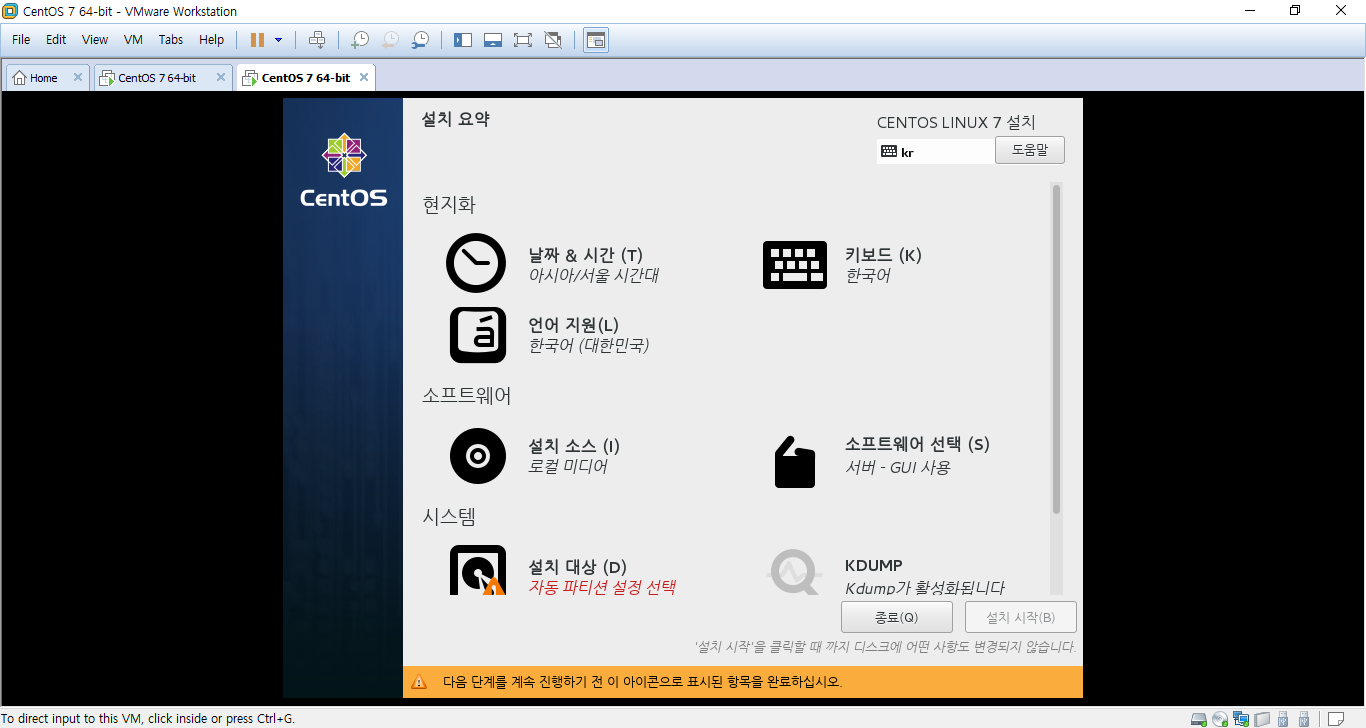Click the 종료(Q) quit button

tap(897, 617)
